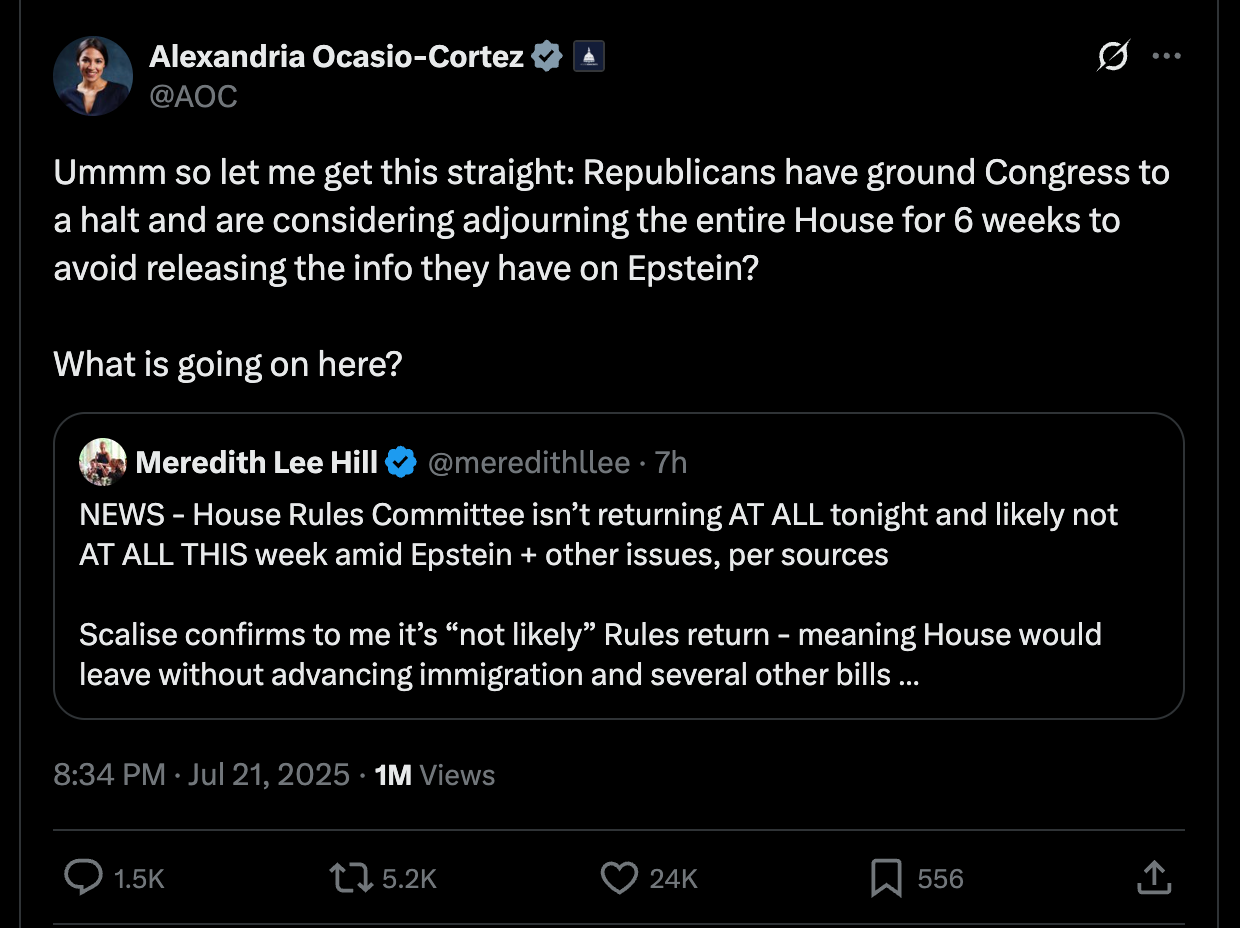The height and width of the screenshot is (928, 1240).
Task: Open @meredithllee's profile link
Action: [529, 462]
